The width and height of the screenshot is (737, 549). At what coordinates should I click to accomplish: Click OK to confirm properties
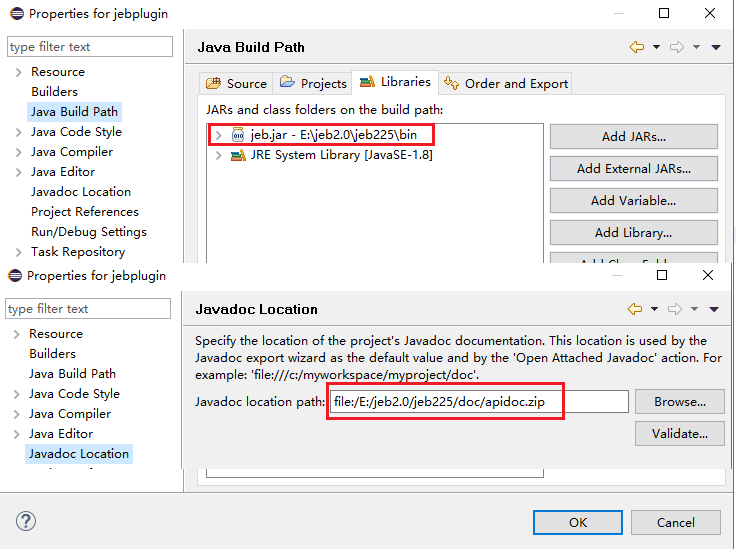click(577, 522)
